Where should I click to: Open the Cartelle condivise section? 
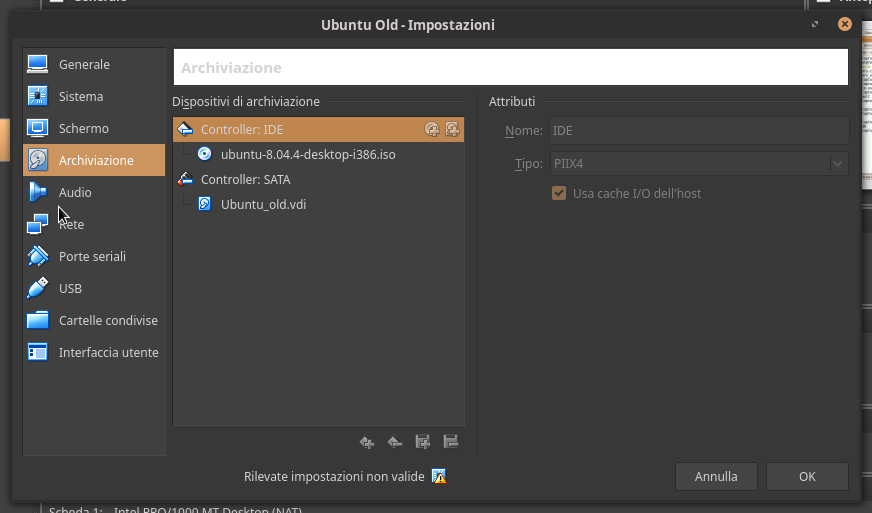pos(94,320)
